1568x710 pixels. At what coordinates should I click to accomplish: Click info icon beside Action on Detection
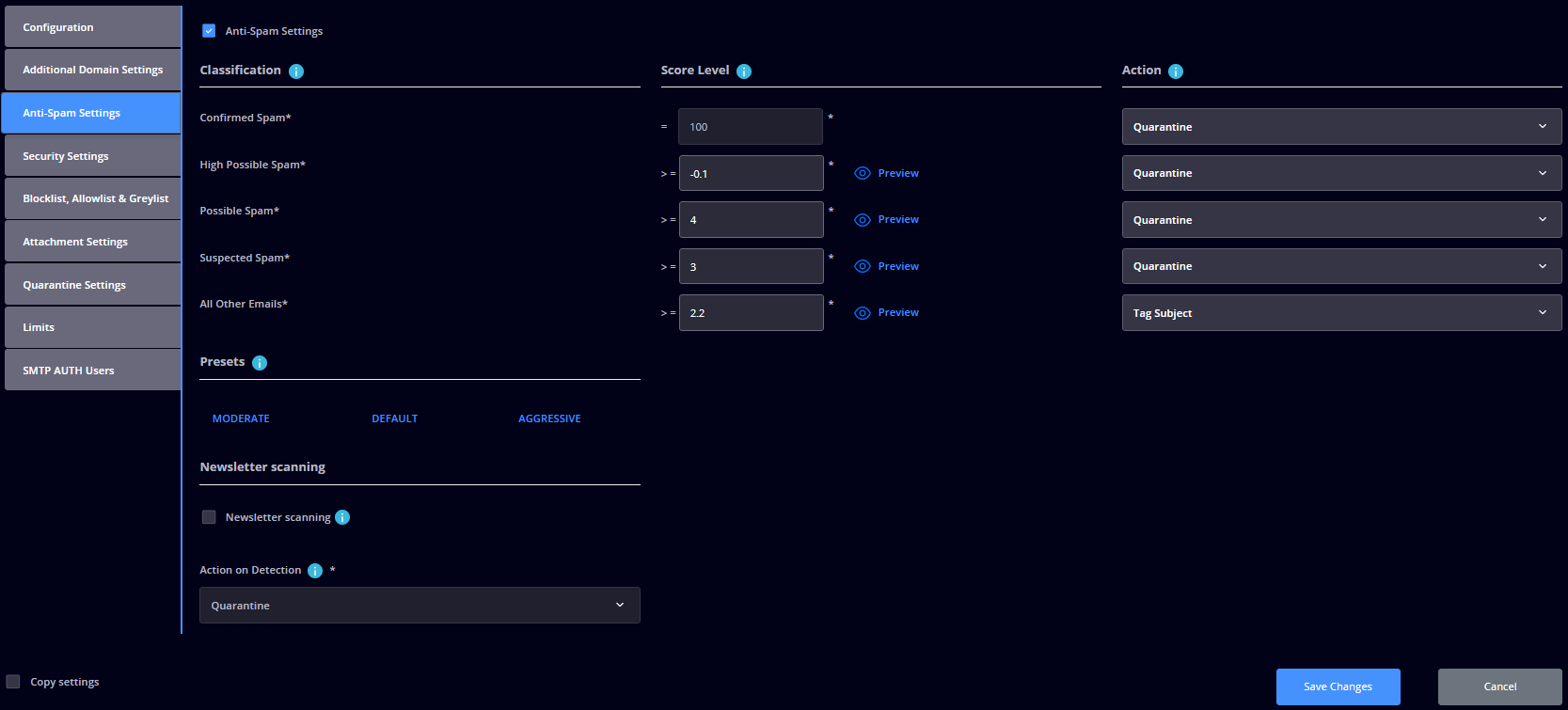[x=315, y=571]
